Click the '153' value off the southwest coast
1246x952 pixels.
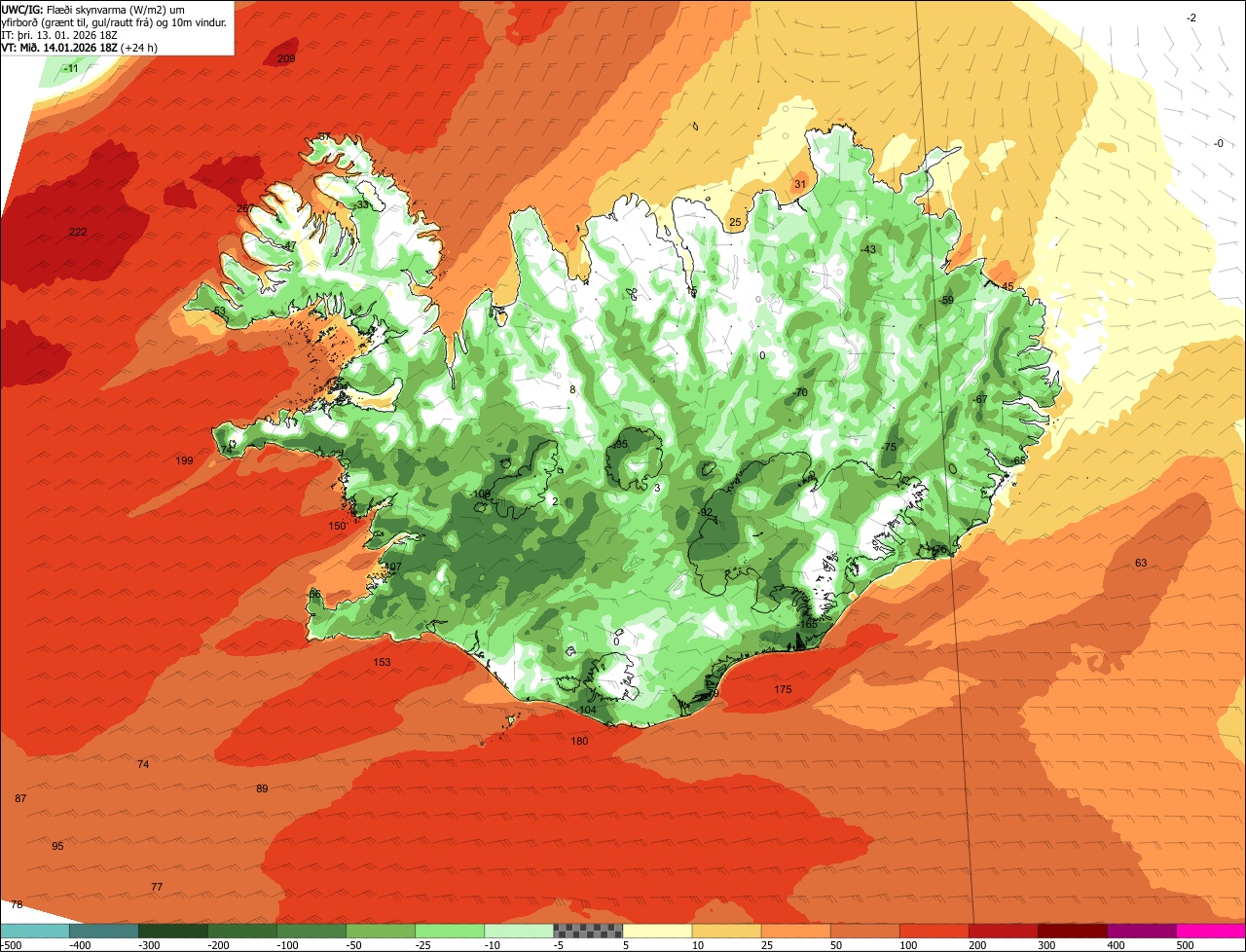tap(382, 662)
